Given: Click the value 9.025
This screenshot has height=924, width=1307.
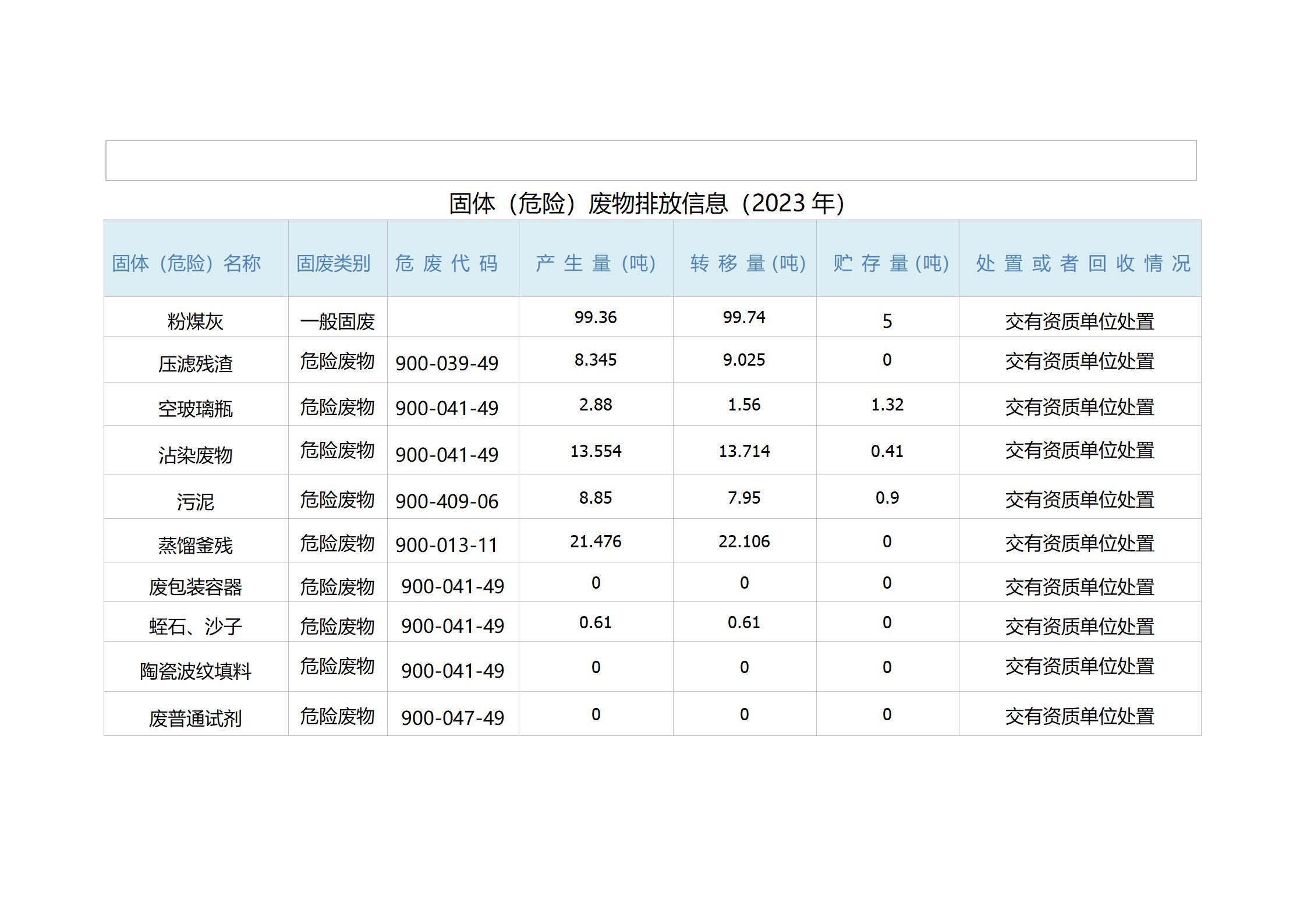Looking at the screenshot, I should [x=744, y=360].
